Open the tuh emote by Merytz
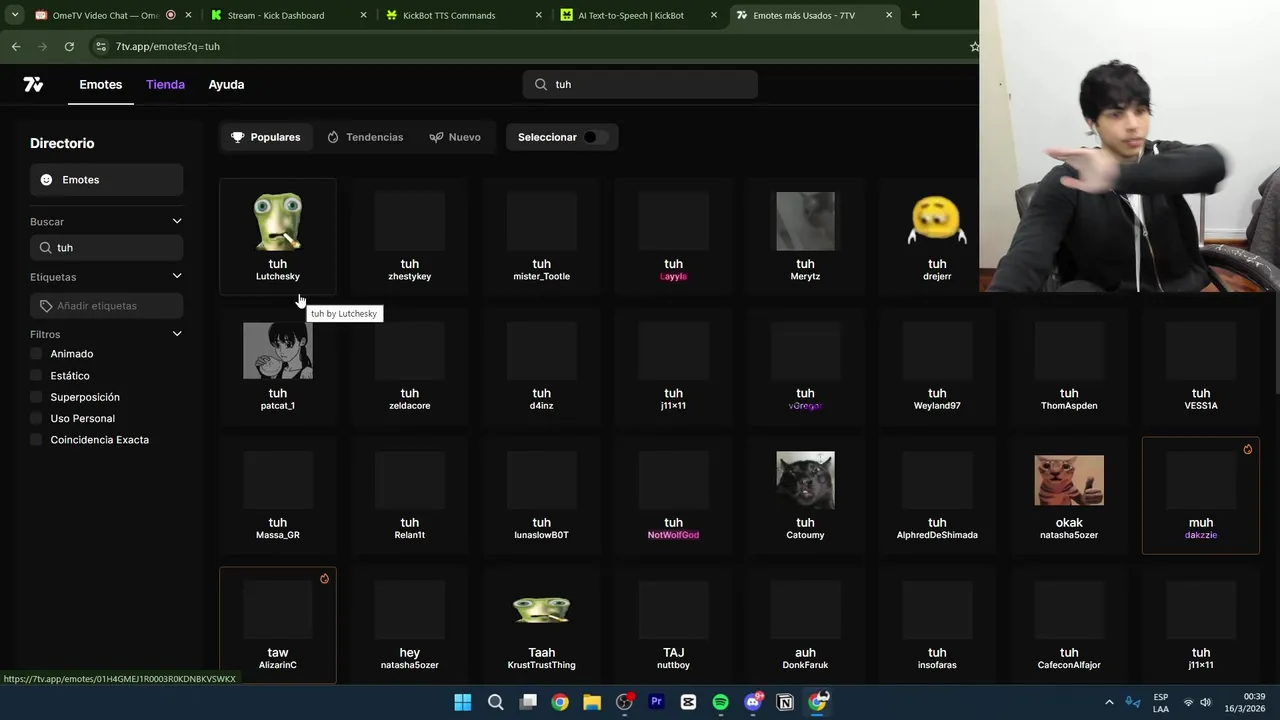The width and height of the screenshot is (1280, 720). pos(805,236)
